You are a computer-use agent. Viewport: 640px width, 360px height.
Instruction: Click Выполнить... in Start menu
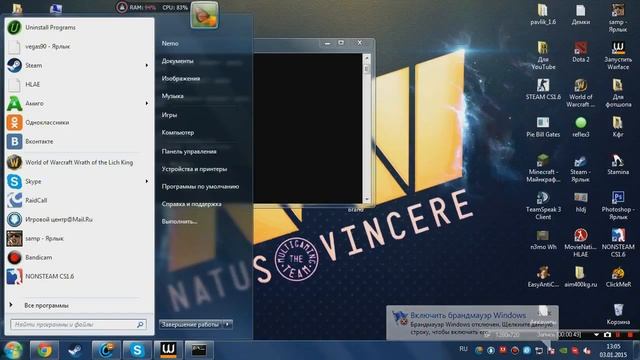tap(180, 221)
